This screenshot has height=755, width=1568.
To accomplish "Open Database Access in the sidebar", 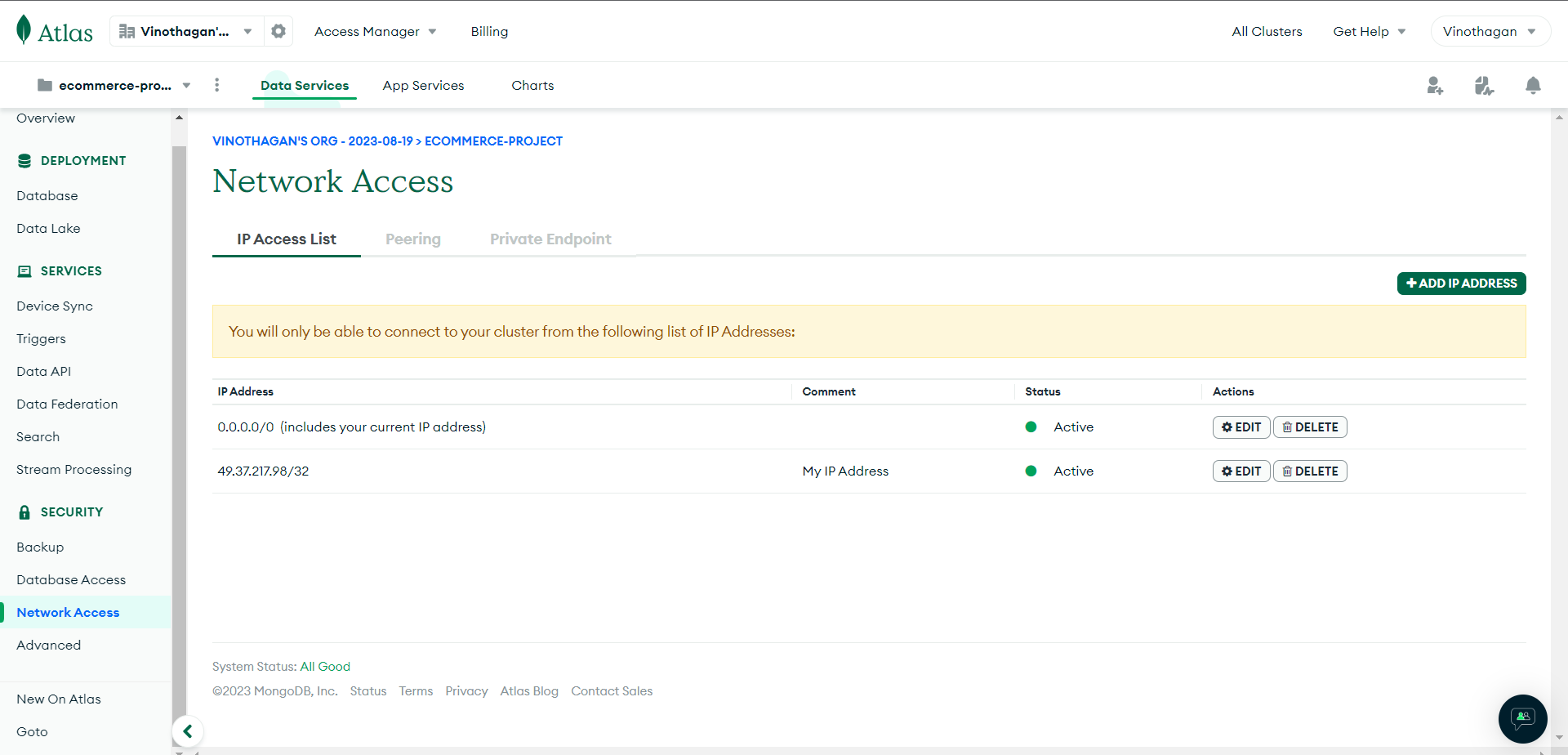I will tap(71, 579).
